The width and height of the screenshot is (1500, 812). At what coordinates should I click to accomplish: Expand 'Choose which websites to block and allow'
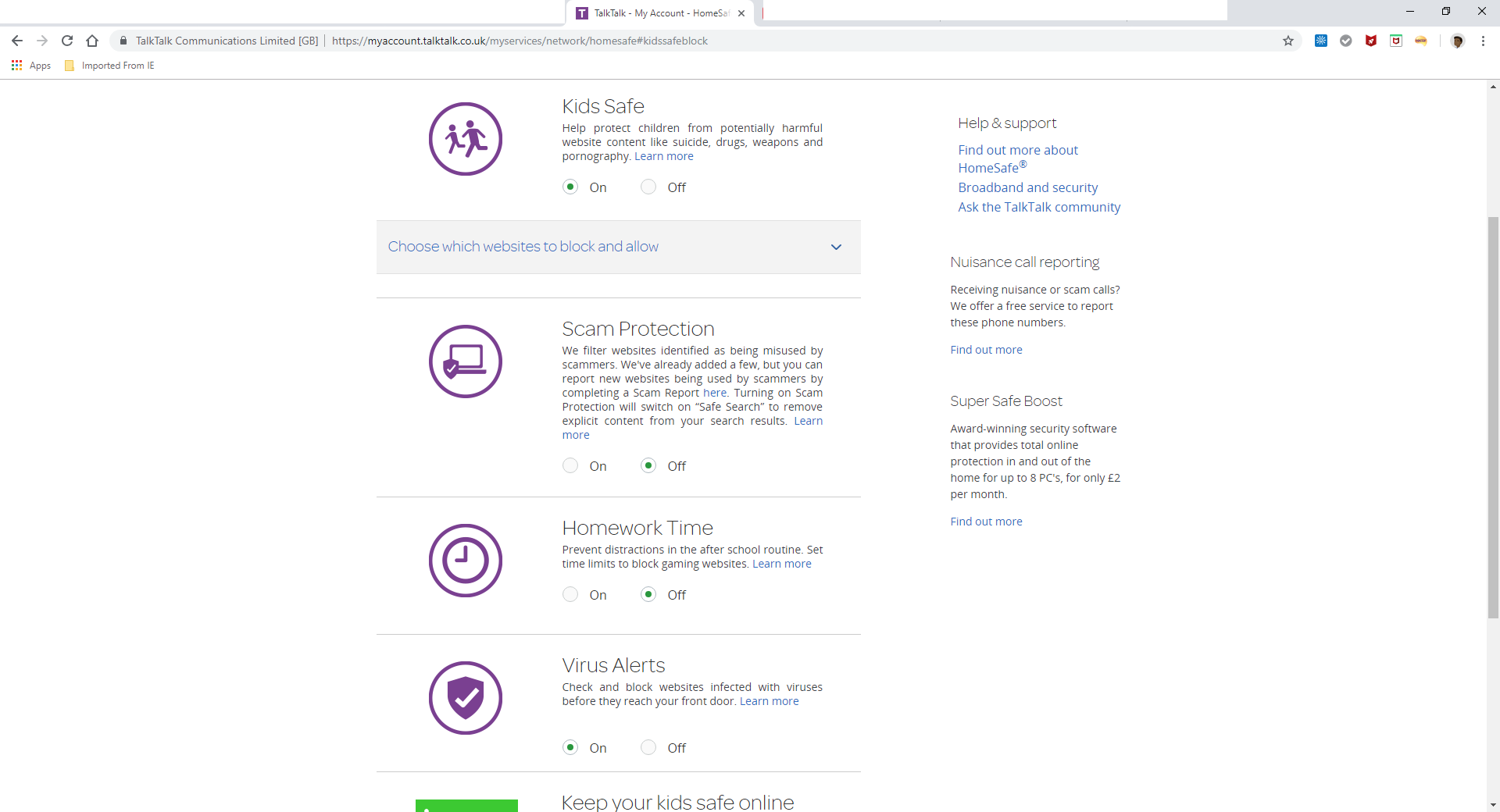523,247
